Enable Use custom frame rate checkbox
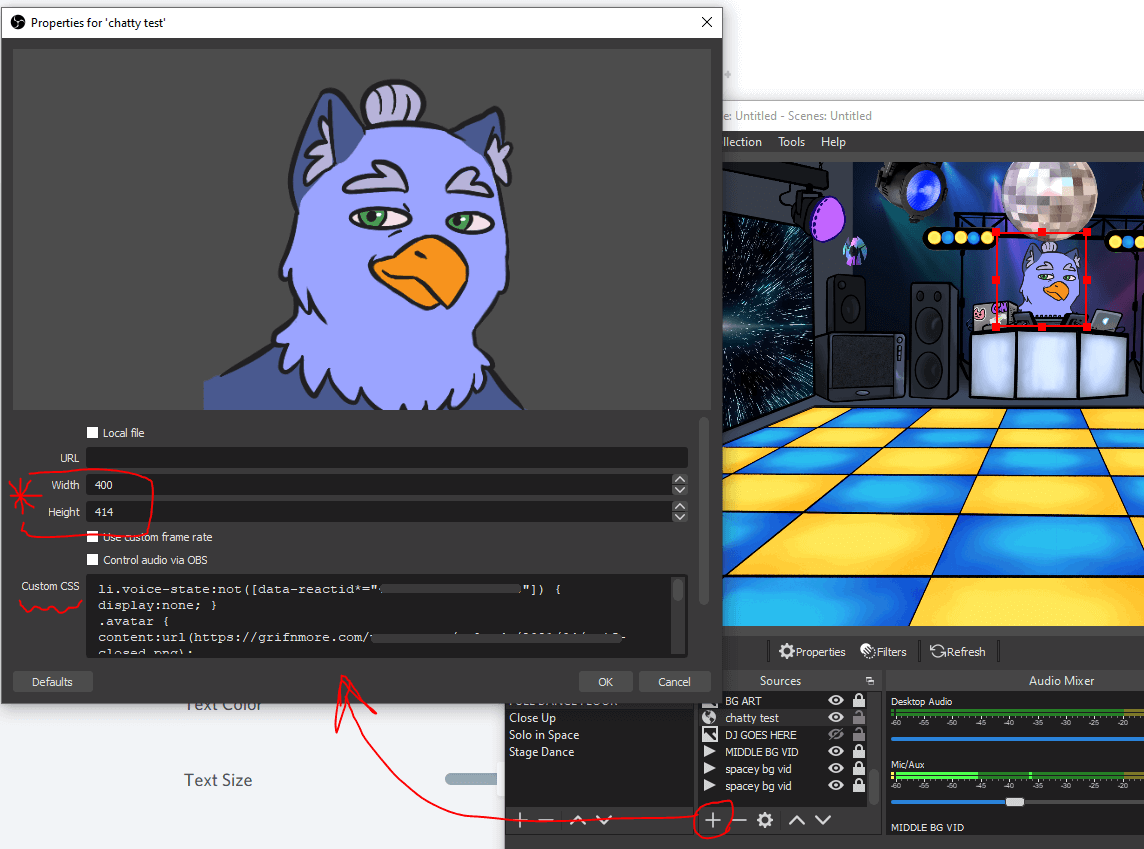 point(93,537)
